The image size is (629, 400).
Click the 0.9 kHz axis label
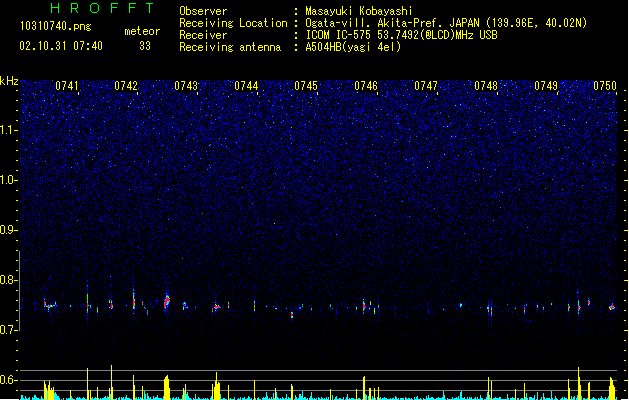(x=8, y=230)
